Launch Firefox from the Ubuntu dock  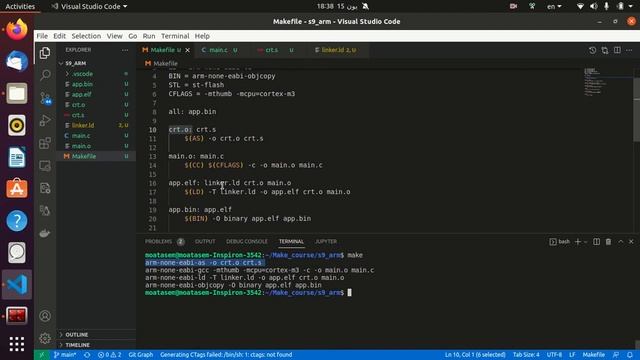click(x=17, y=30)
